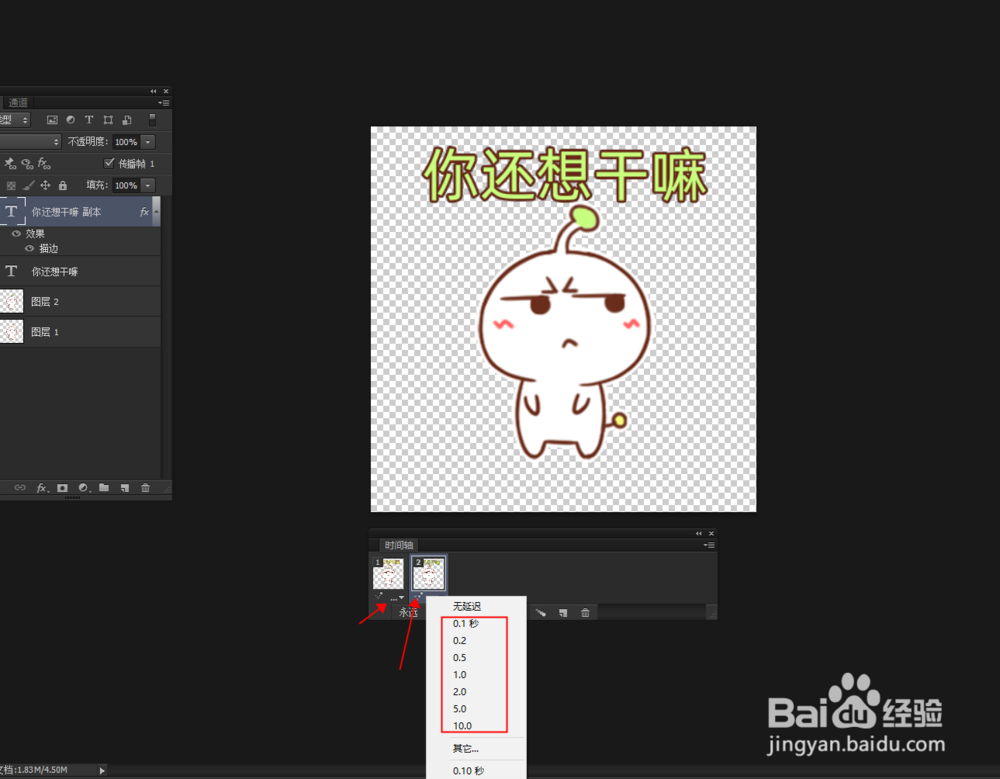Open the layers panel flyout menu
Viewport: 1000px width, 779px height.
tap(164, 103)
